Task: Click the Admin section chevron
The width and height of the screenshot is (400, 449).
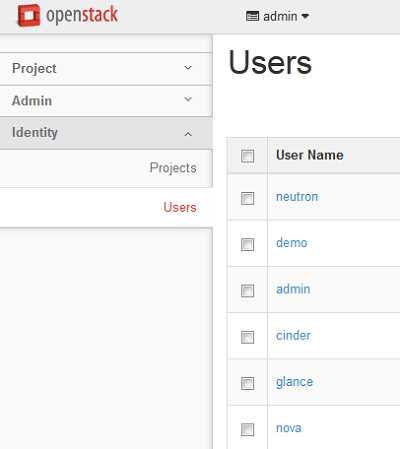Action: click(x=188, y=99)
